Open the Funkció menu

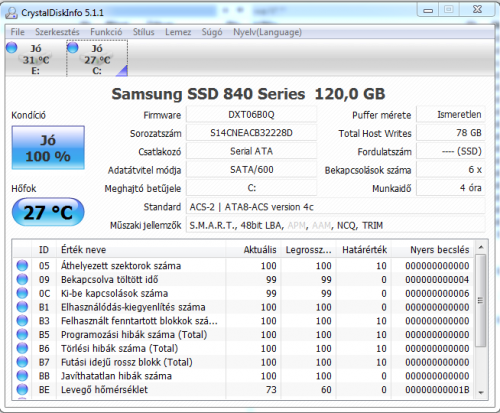click(106, 32)
